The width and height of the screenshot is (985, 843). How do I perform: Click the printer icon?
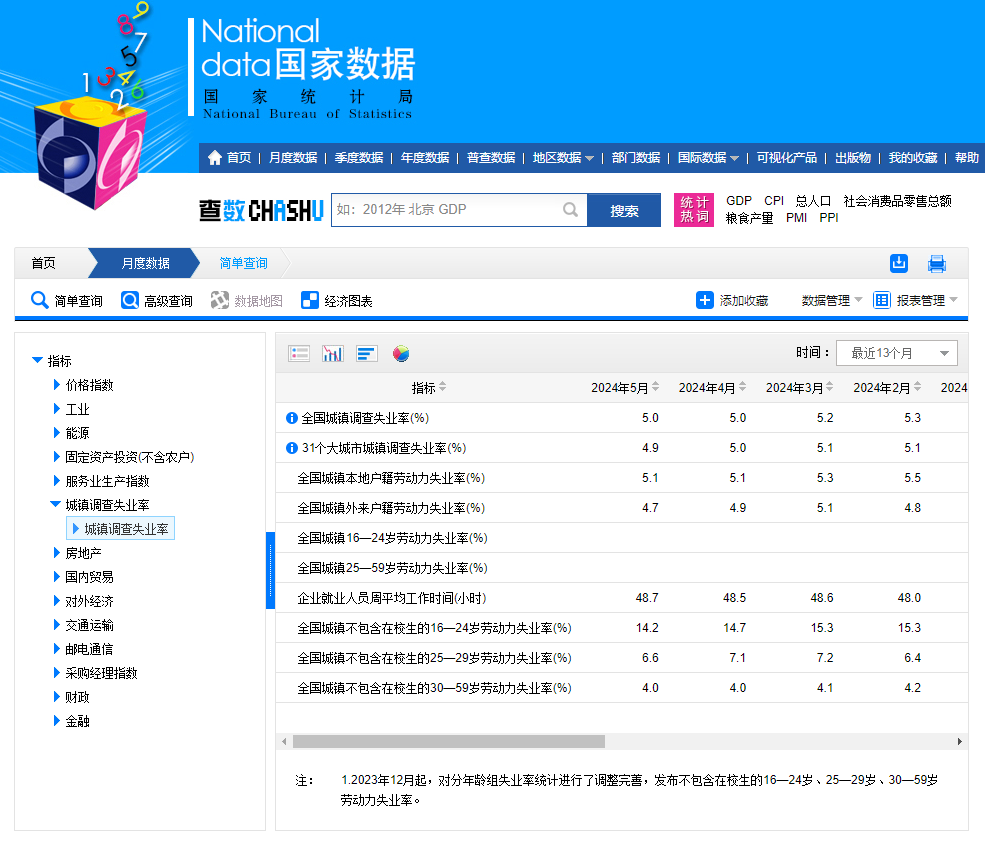pyautogui.click(x=937, y=264)
